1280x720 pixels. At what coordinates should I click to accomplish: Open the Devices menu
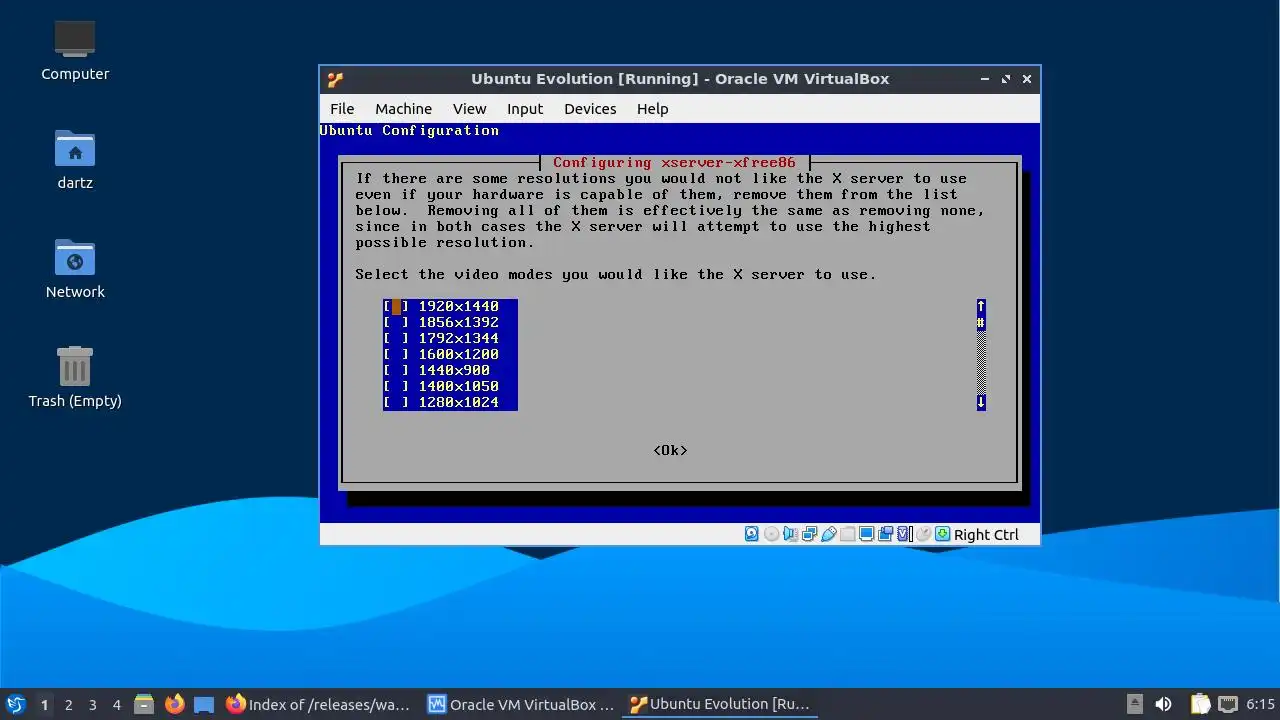pyautogui.click(x=590, y=109)
